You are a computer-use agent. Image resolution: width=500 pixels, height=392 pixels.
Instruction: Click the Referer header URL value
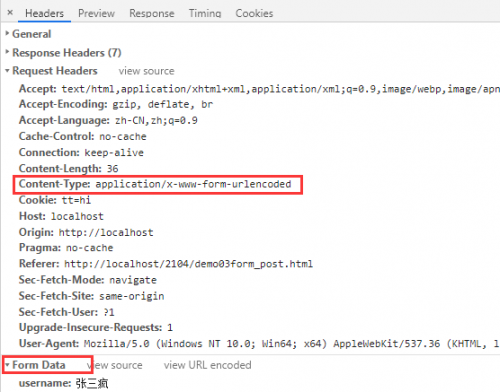[x=188, y=264]
